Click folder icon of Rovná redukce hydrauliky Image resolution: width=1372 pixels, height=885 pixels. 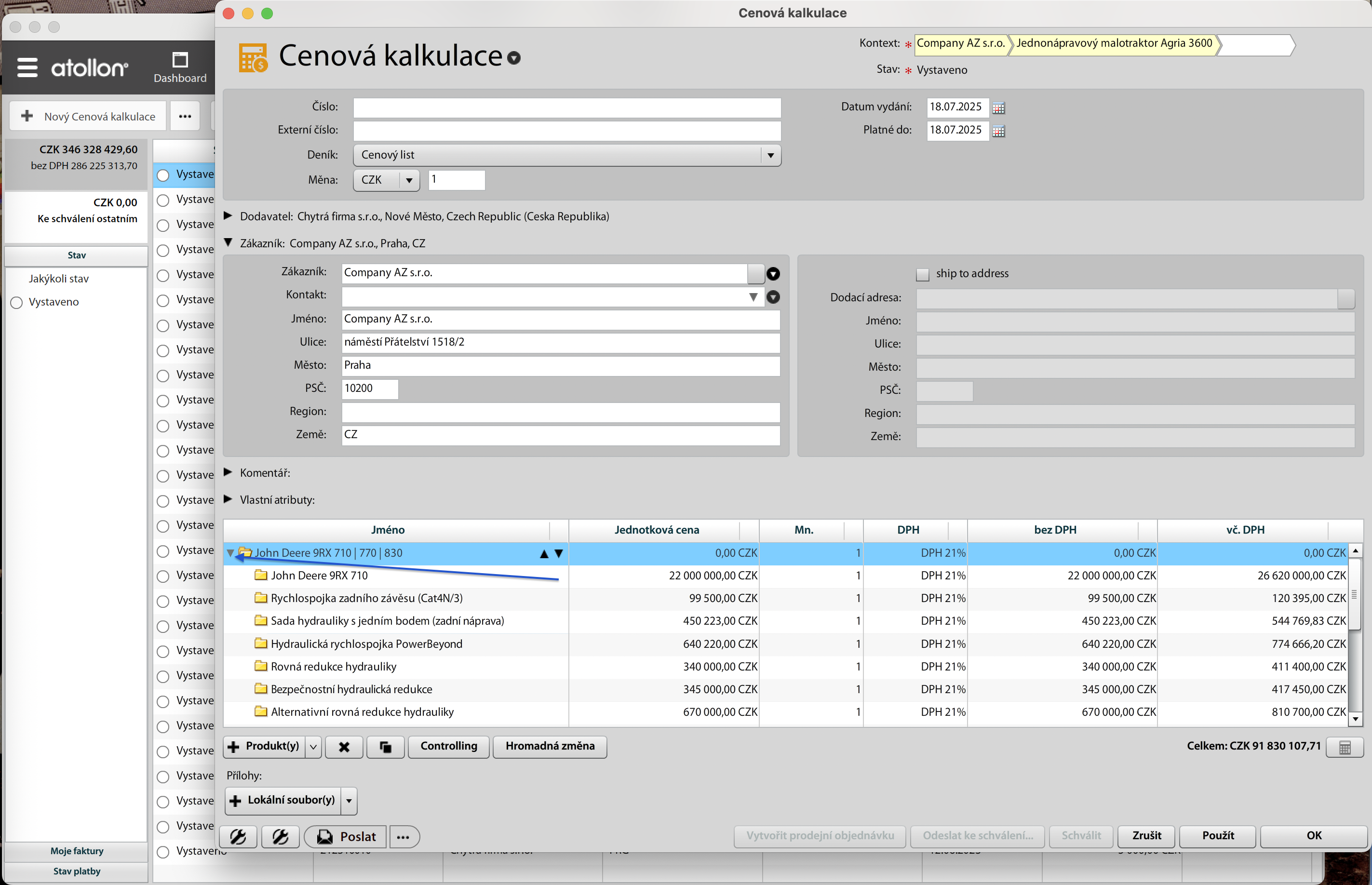[261, 666]
